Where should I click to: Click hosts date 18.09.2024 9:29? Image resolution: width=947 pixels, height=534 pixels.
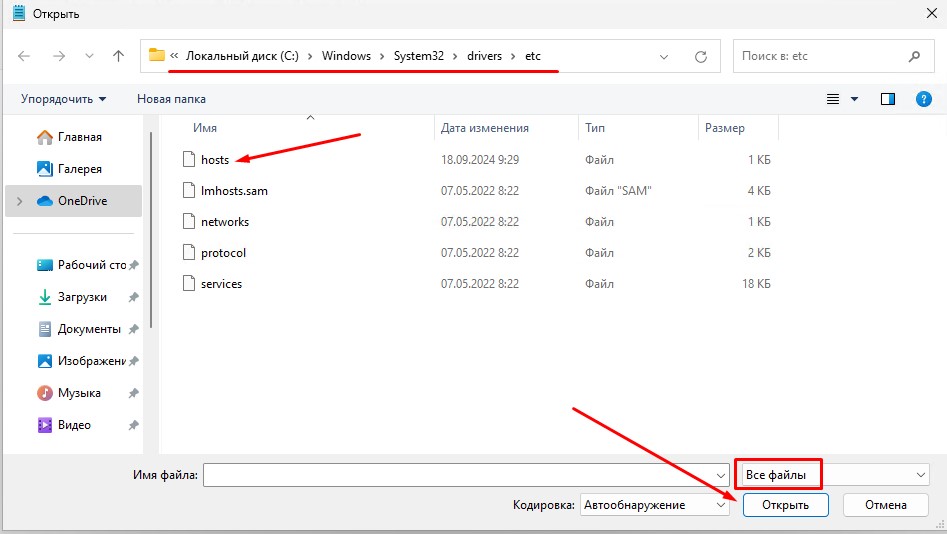(480, 160)
